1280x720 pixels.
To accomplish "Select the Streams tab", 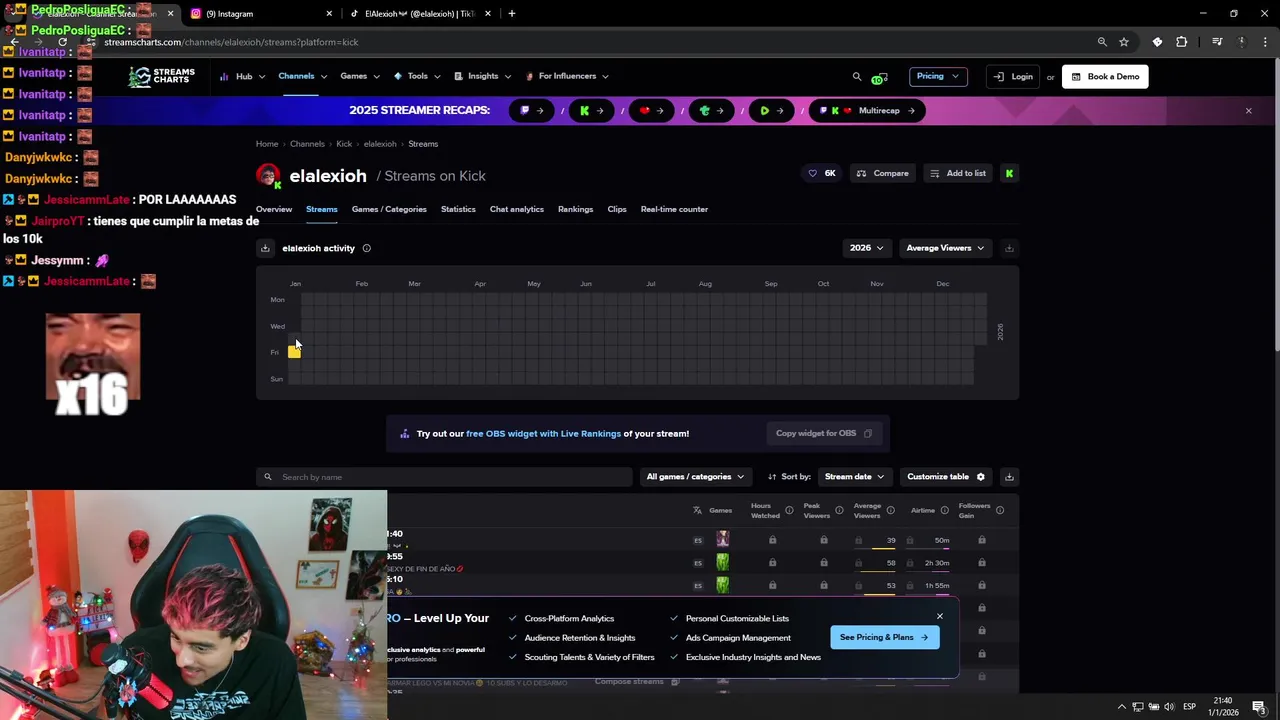I will coord(322,209).
